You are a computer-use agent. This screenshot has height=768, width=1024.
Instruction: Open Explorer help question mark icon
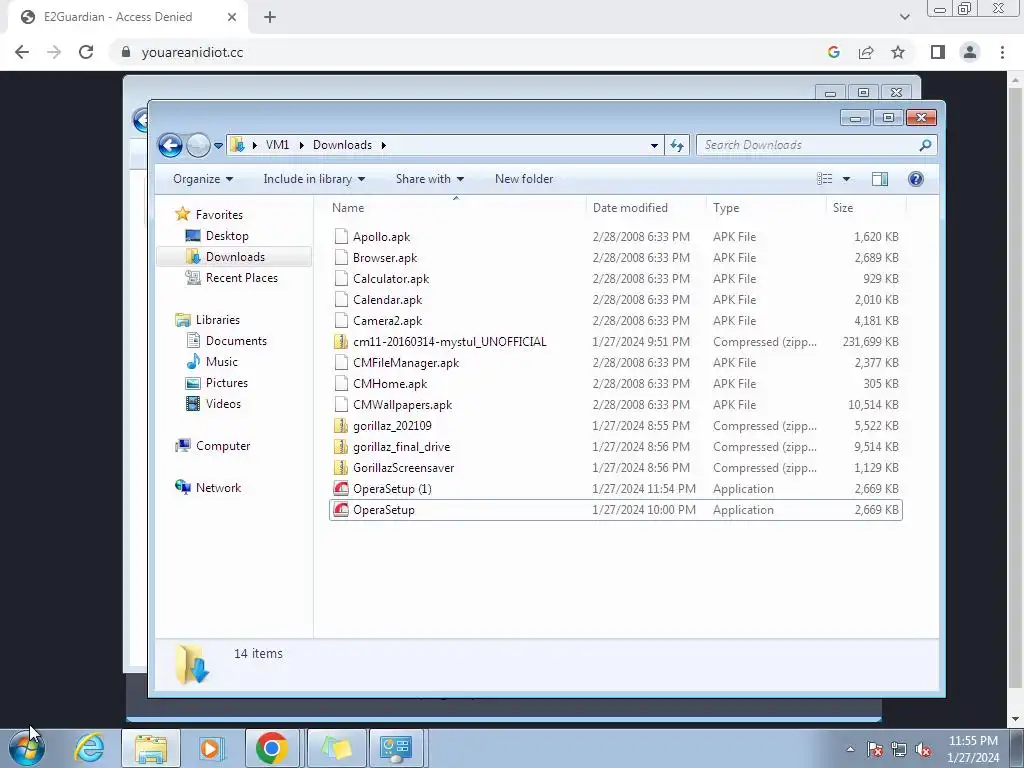[916, 179]
